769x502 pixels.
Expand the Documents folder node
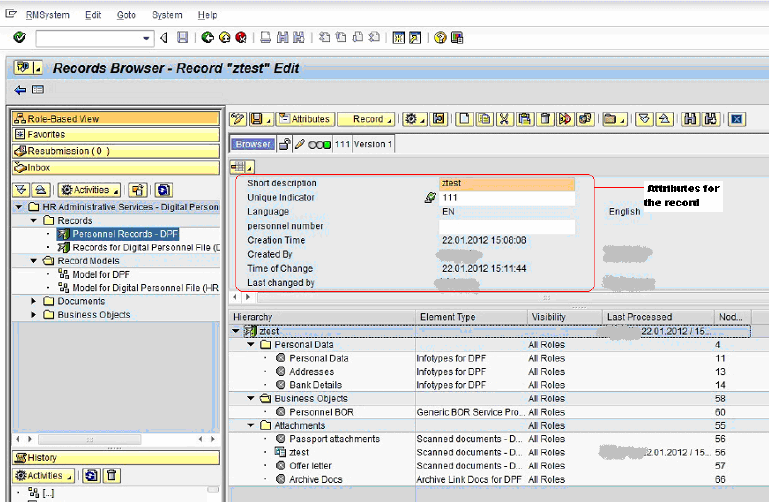(35, 301)
